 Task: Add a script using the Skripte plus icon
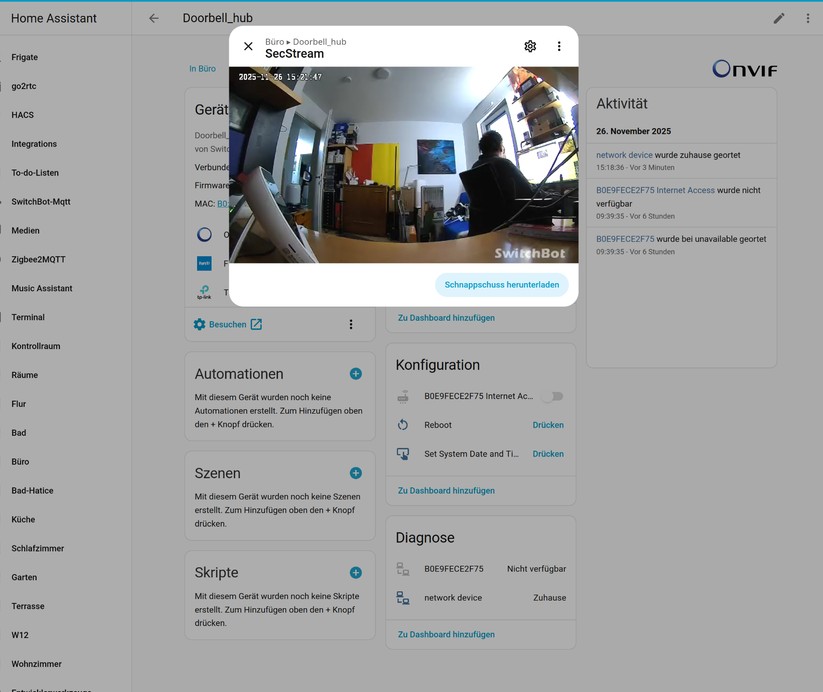tap(355, 572)
